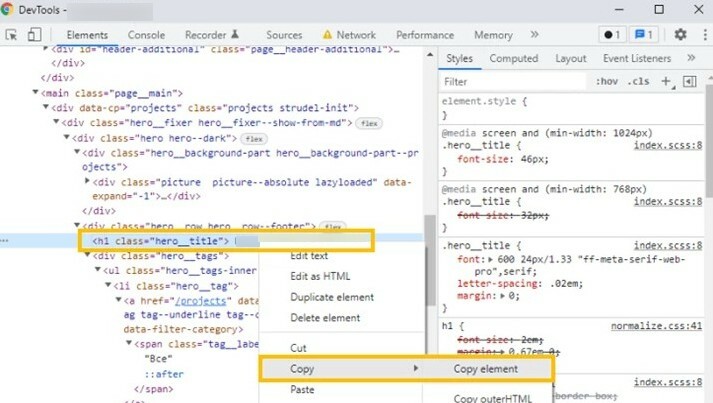This screenshot has height=403, width=713.
Task: Choose Duplicate element from context menu
Action: tap(332, 297)
